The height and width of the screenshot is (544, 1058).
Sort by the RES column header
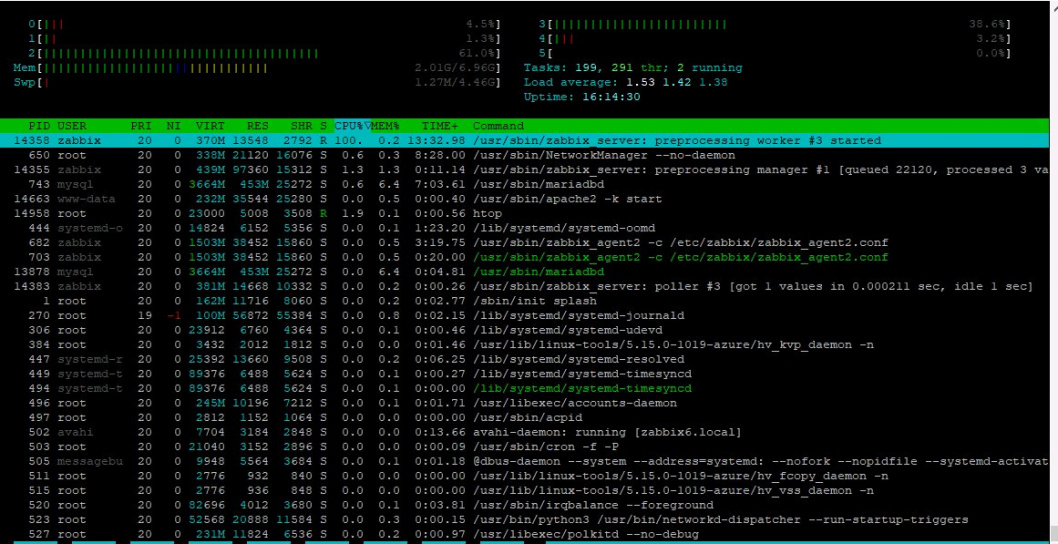pyautogui.click(x=258, y=126)
